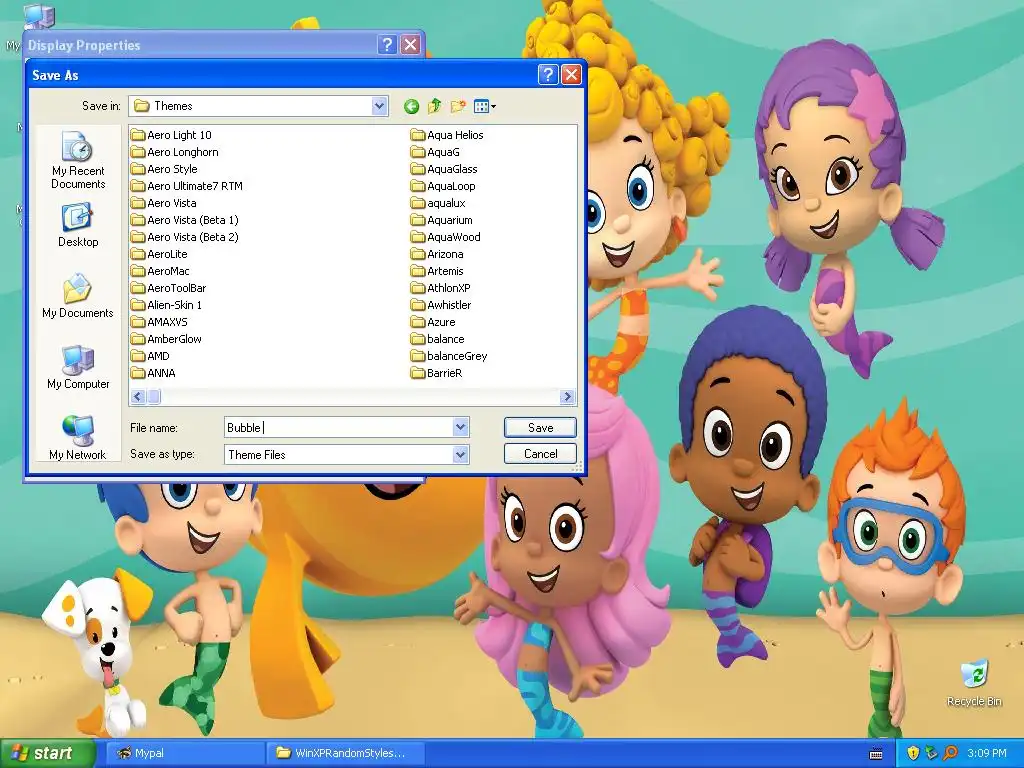Select the Aero Vista (Beta 1) folder

[185, 220]
